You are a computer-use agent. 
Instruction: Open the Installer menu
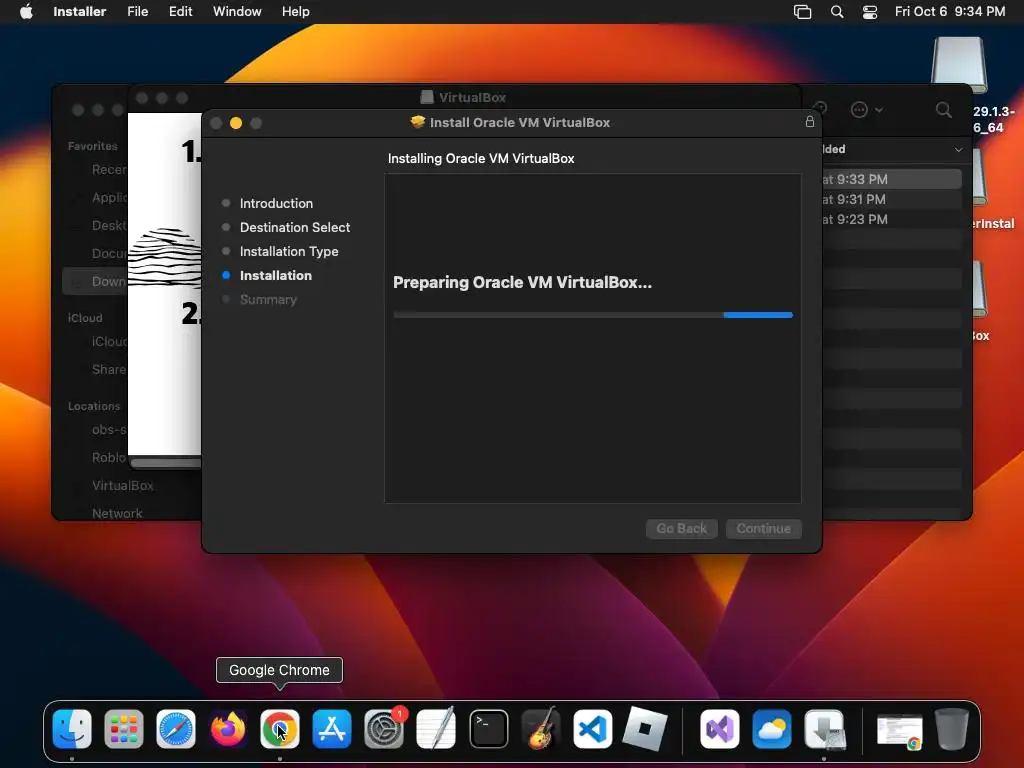tap(80, 12)
